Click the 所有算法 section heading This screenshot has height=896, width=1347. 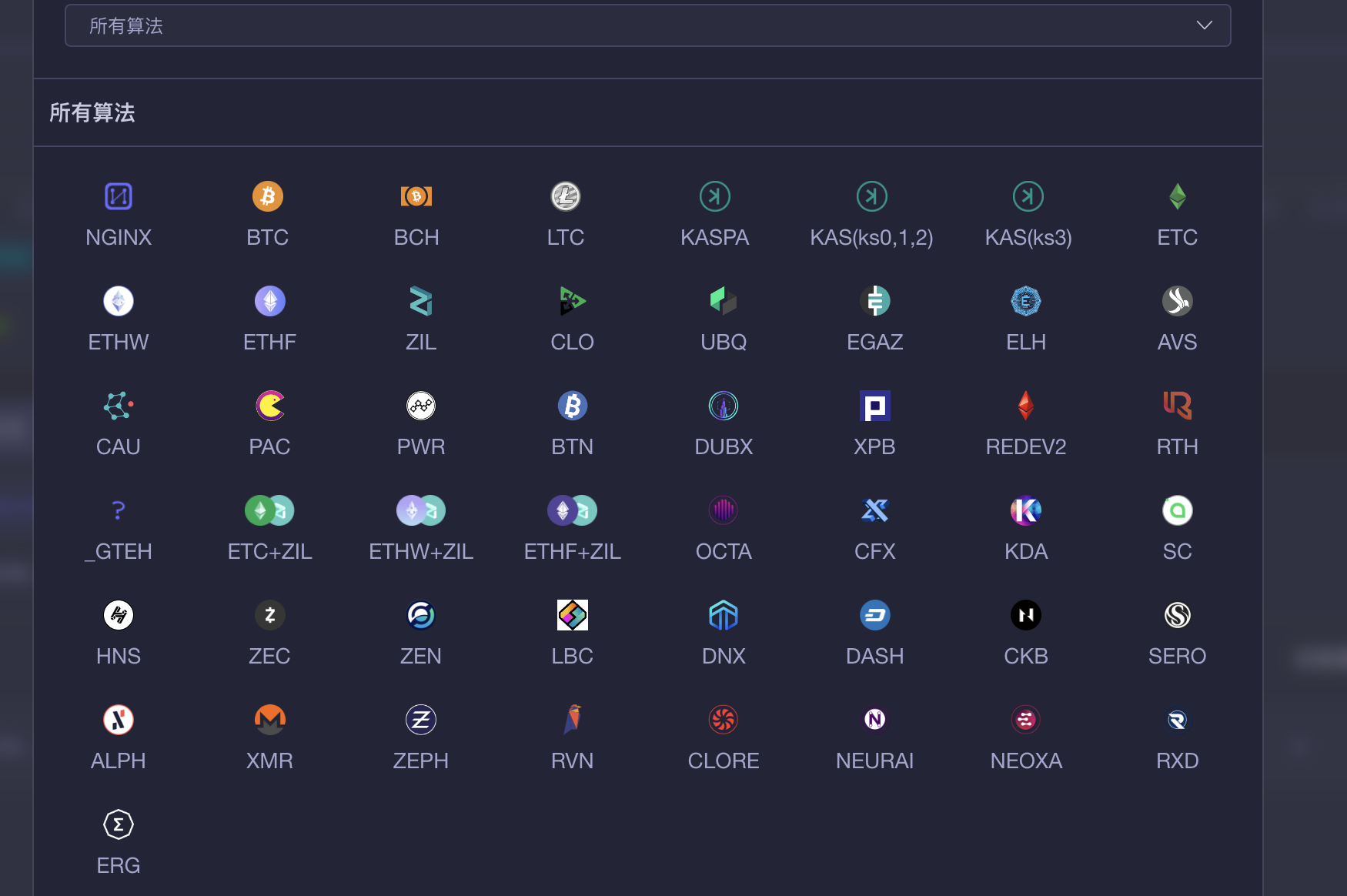coord(92,113)
